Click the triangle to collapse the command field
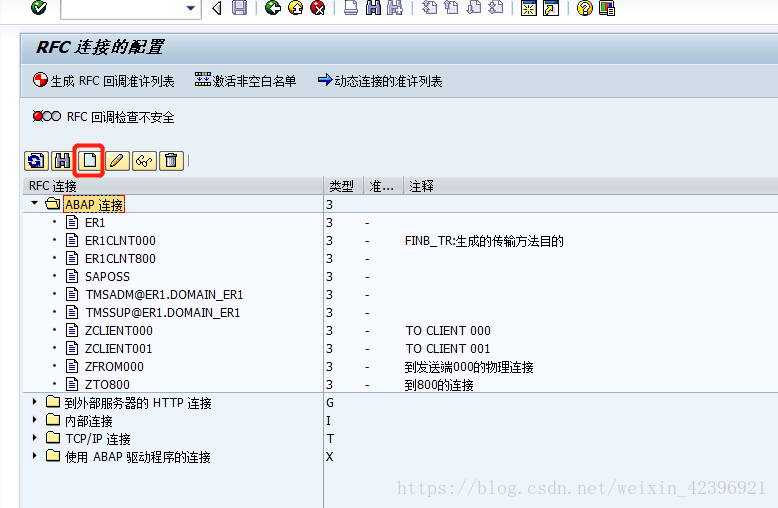 216,8
